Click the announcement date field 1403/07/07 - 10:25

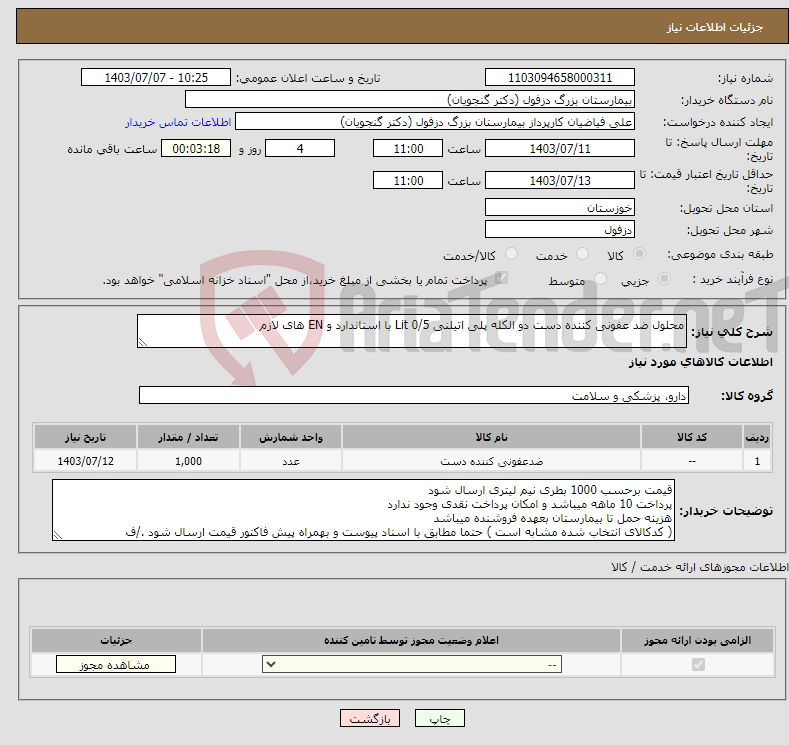coord(156,77)
